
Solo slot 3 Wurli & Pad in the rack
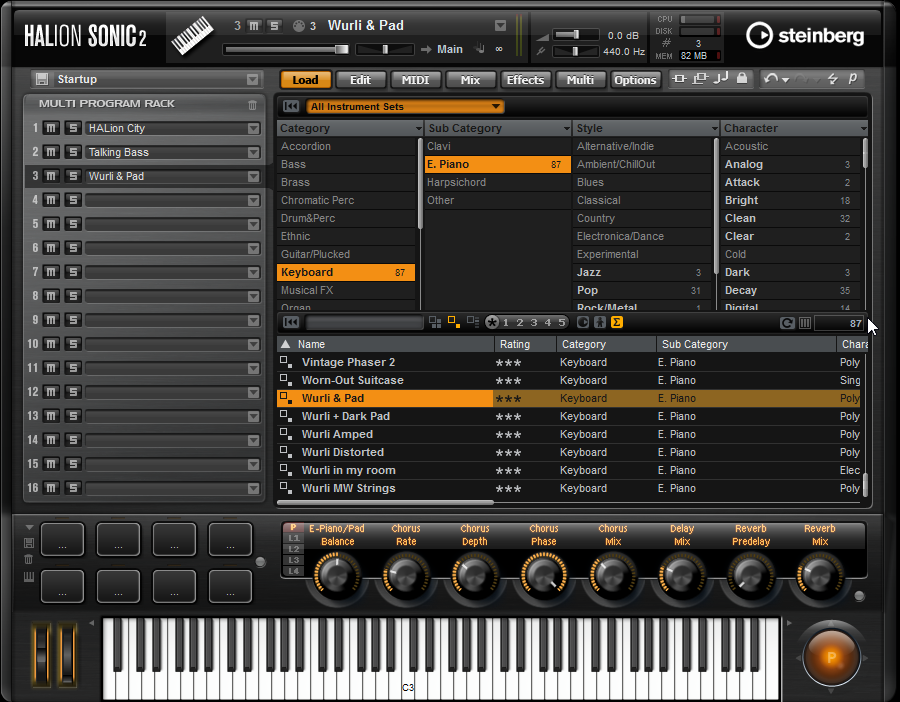tap(72, 176)
